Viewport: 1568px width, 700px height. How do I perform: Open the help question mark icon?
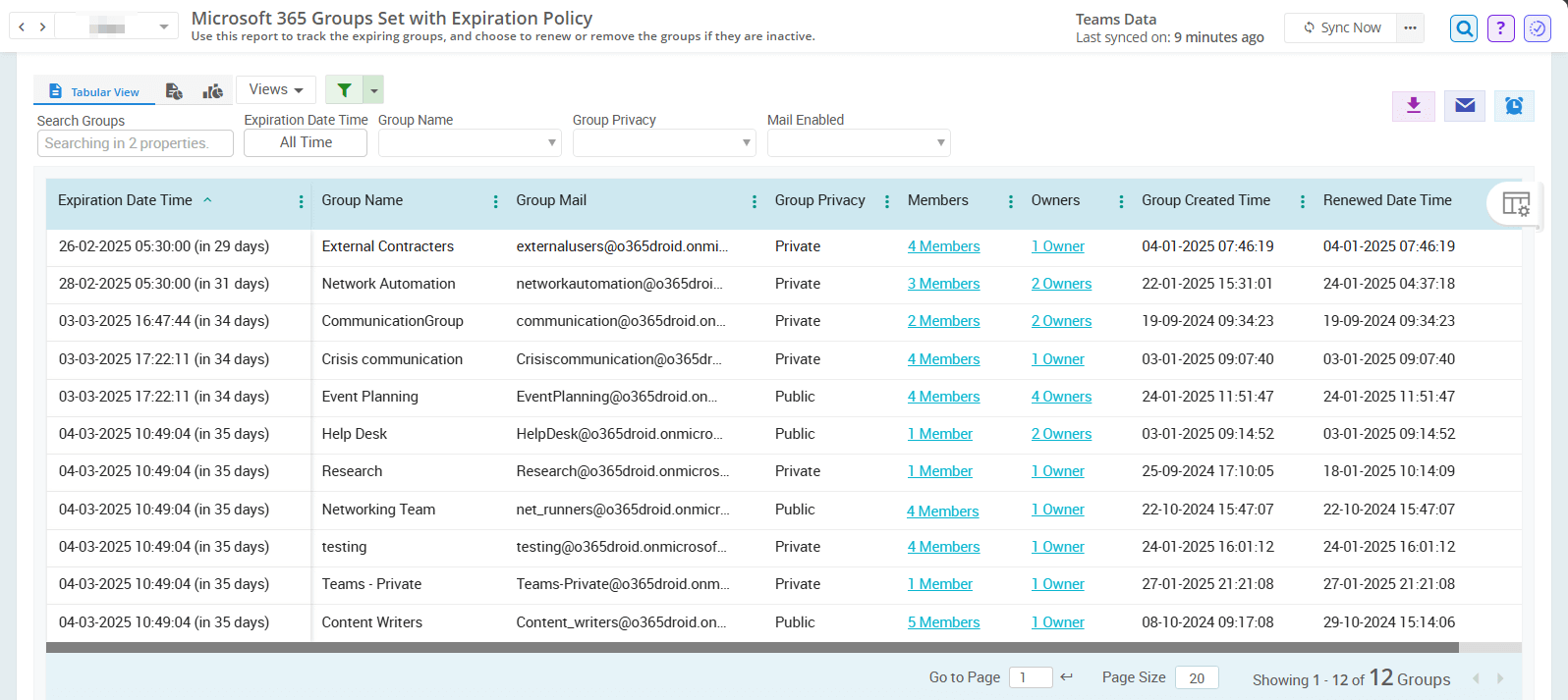pos(1500,28)
